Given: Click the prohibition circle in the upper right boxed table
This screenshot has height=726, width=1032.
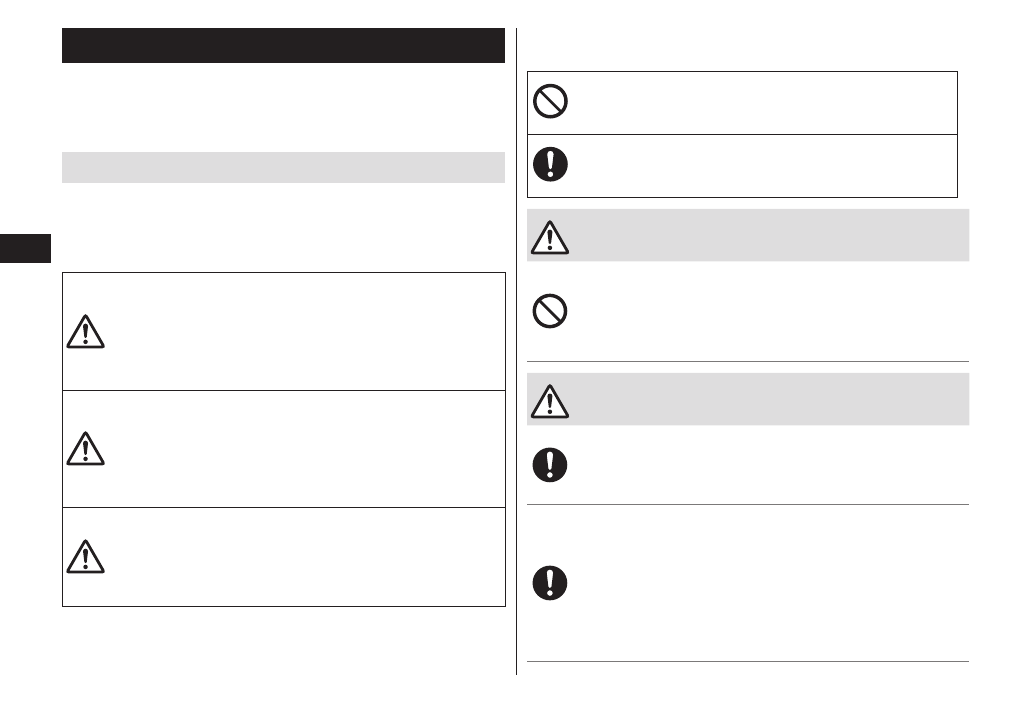Looking at the screenshot, I should coord(551,102).
